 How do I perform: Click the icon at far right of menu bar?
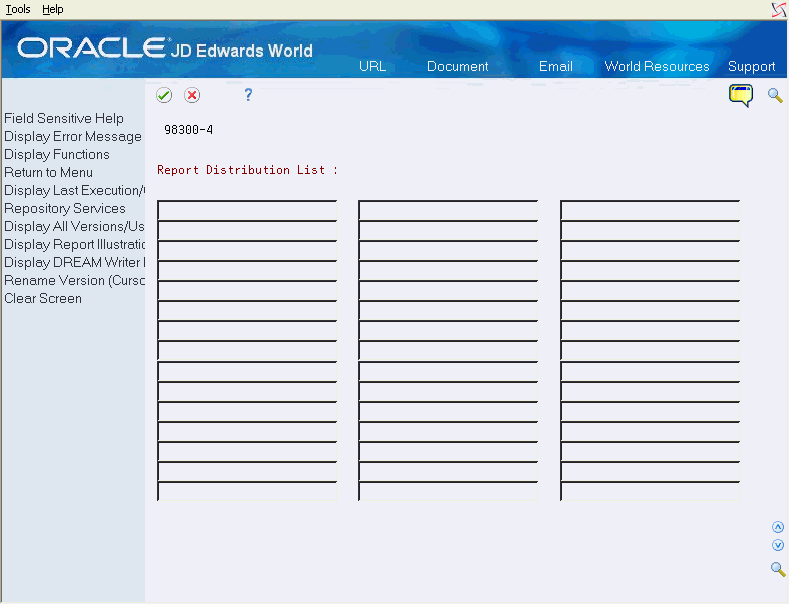pos(779,9)
